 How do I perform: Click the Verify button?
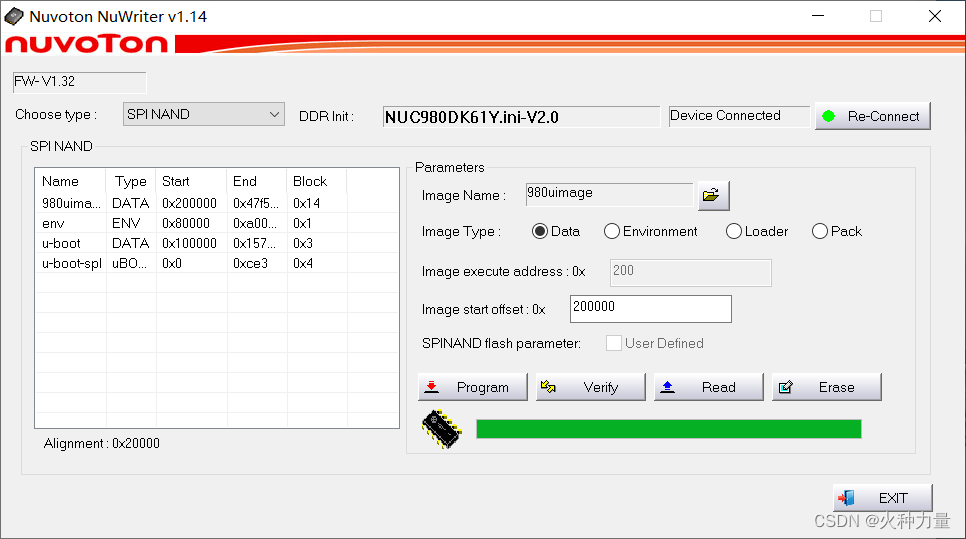[590, 387]
